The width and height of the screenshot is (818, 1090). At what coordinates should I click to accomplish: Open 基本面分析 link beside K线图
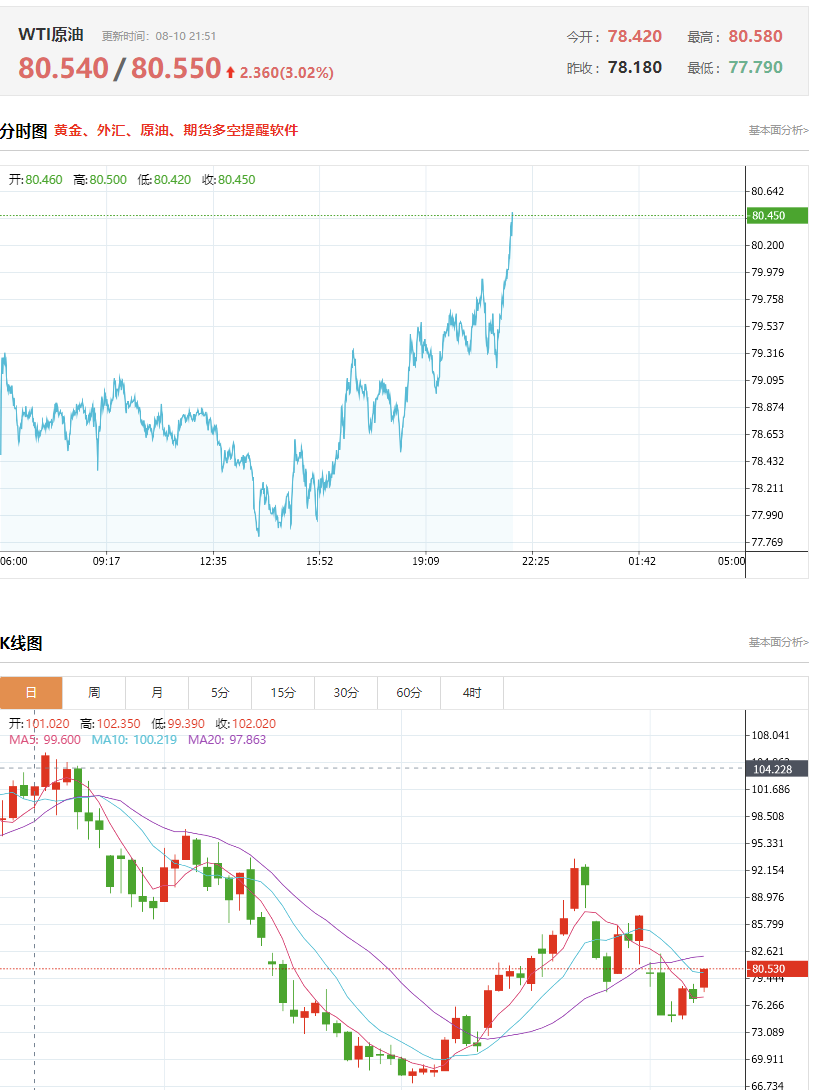tap(778, 642)
